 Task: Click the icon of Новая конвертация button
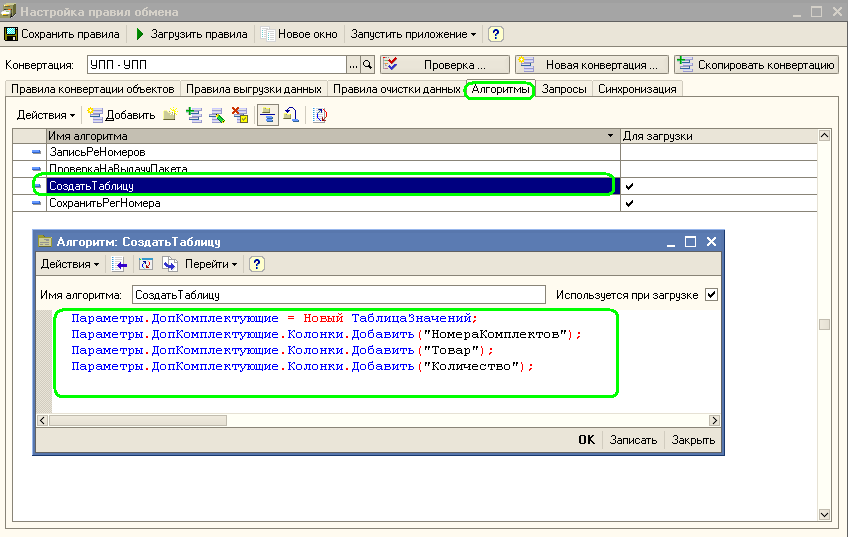click(x=526, y=64)
